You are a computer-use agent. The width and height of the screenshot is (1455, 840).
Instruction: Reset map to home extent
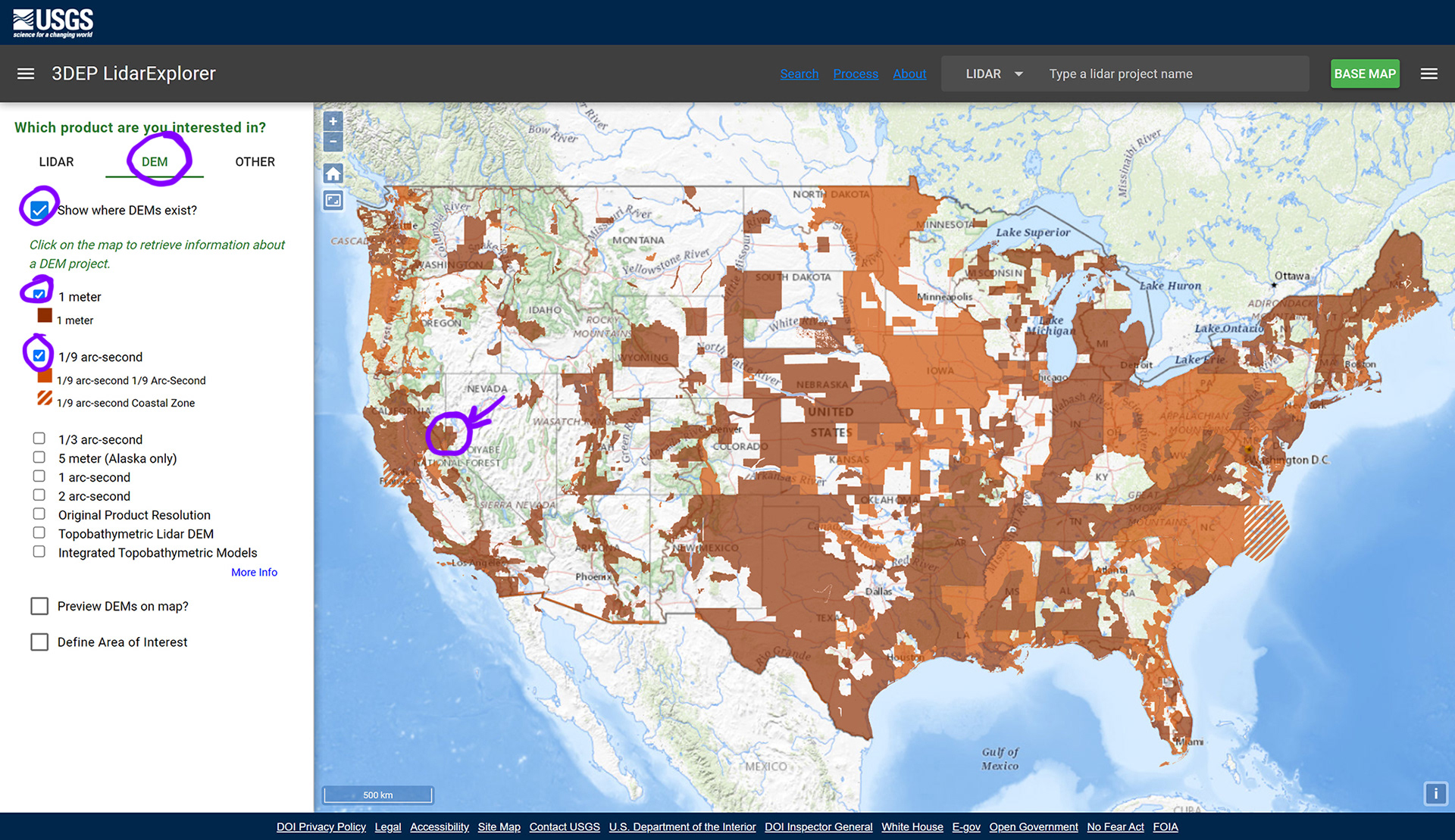click(x=333, y=173)
